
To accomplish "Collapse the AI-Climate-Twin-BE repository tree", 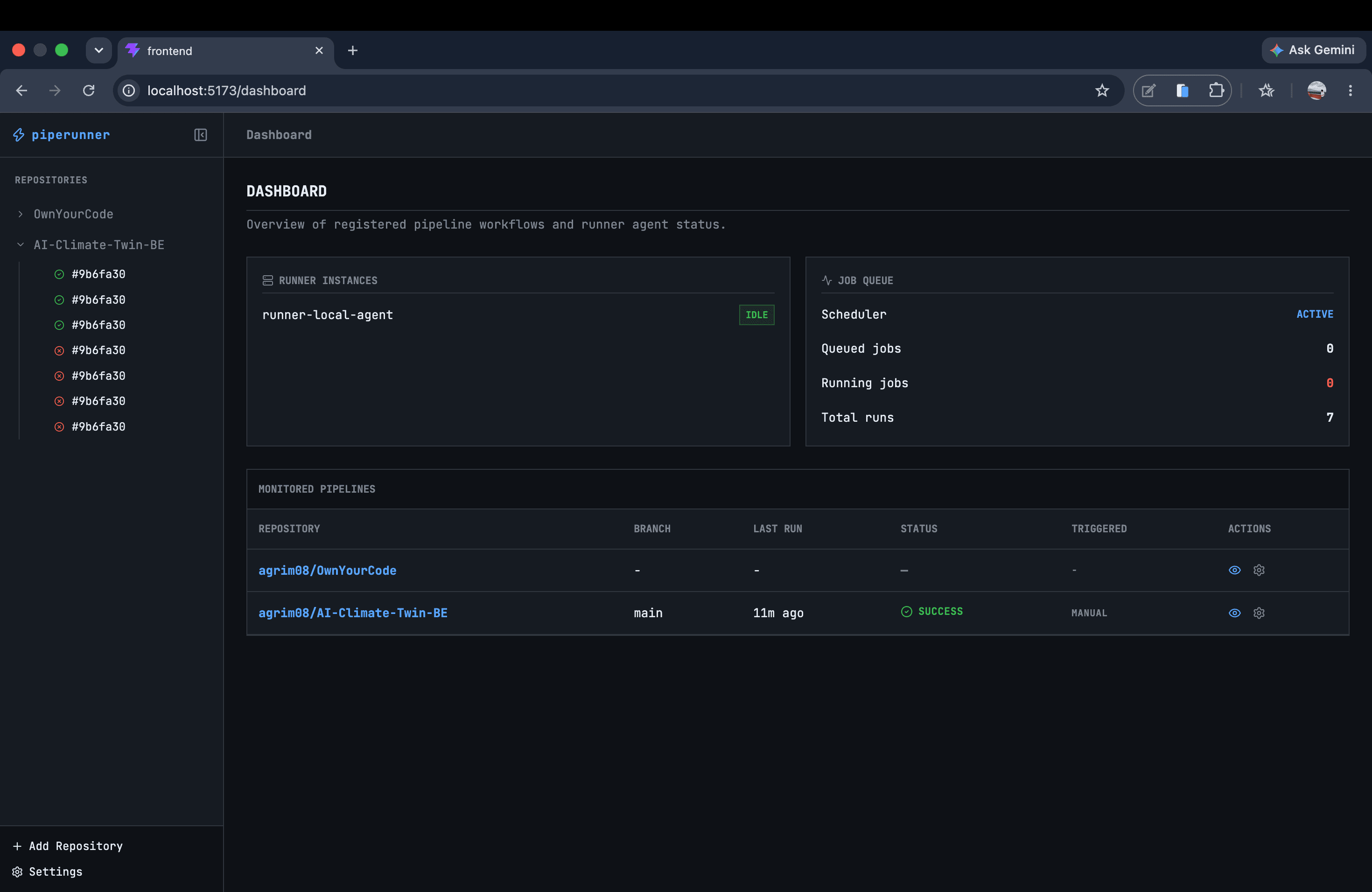I will 21,244.
